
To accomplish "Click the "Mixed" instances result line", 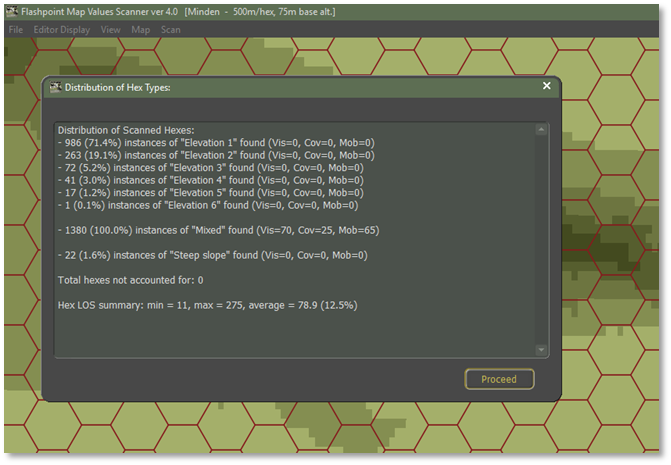I will [x=218, y=230].
